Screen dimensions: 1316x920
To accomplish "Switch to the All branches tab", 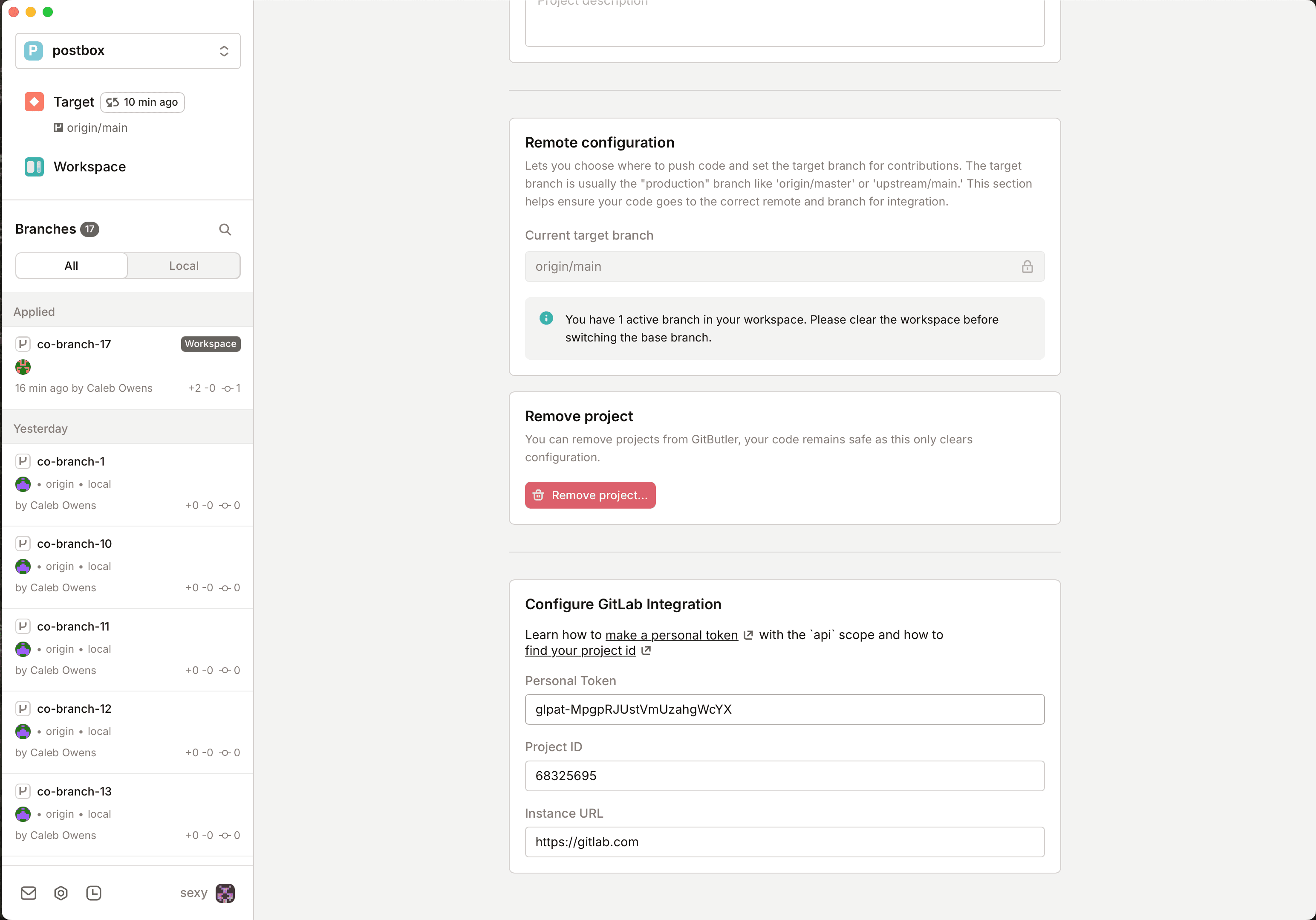I will pyautogui.click(x=72, y=266).
